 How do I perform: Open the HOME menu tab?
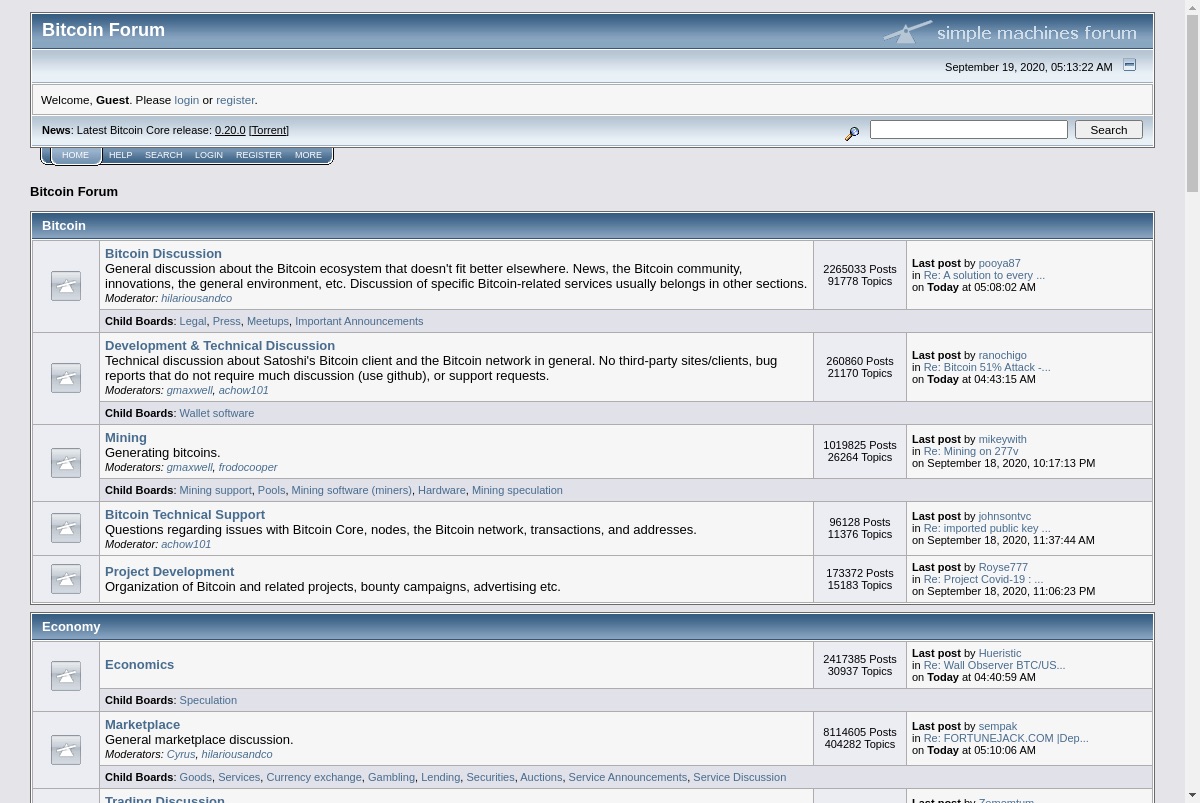pos(75,156)
